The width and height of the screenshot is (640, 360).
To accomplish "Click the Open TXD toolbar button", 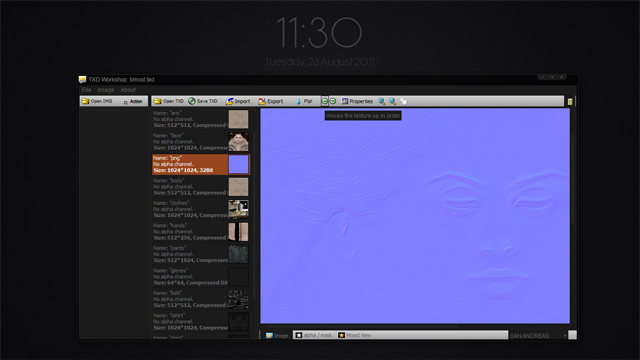I will 169,101.
